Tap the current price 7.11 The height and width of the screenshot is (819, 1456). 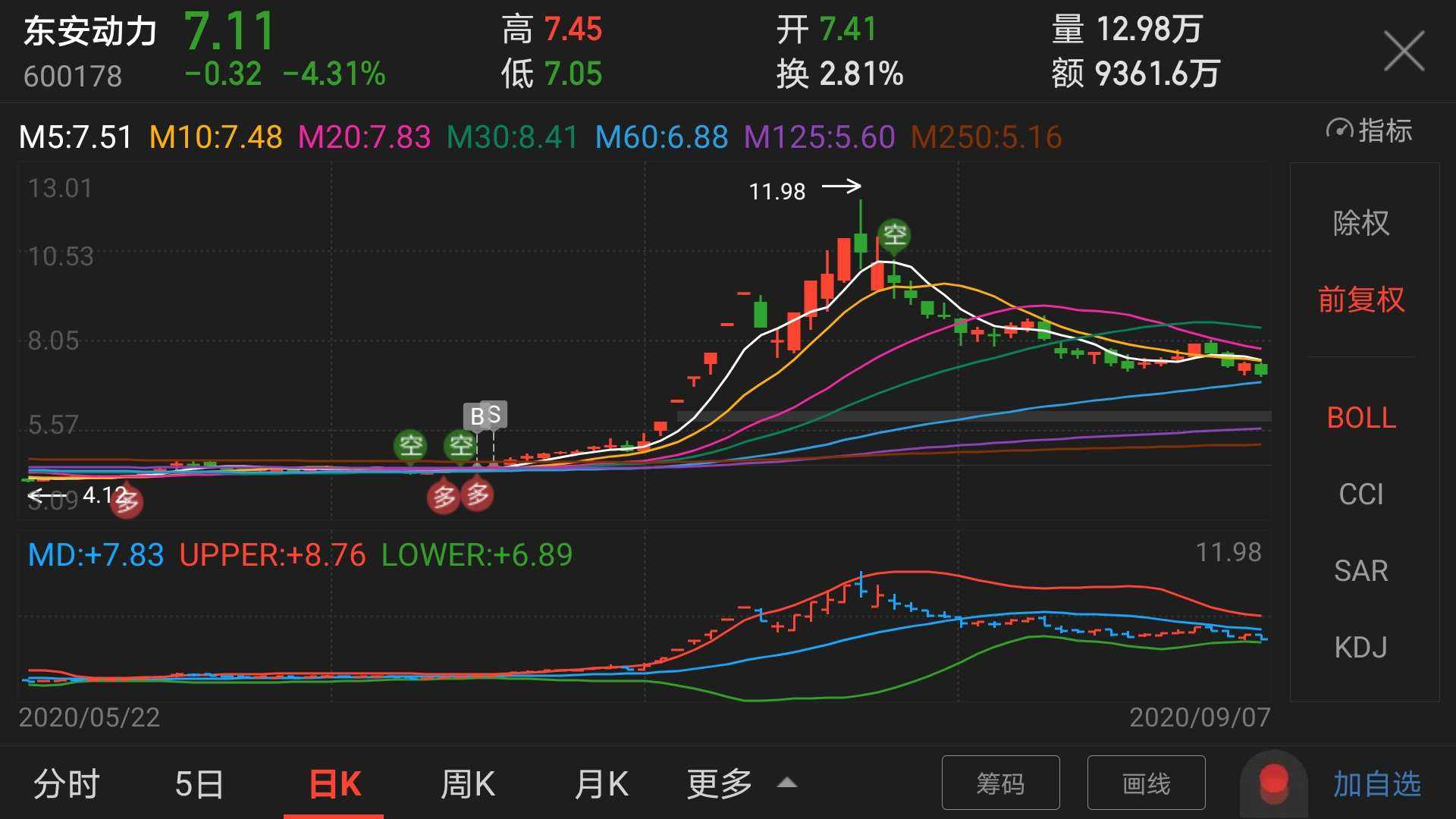pos(230,32)
